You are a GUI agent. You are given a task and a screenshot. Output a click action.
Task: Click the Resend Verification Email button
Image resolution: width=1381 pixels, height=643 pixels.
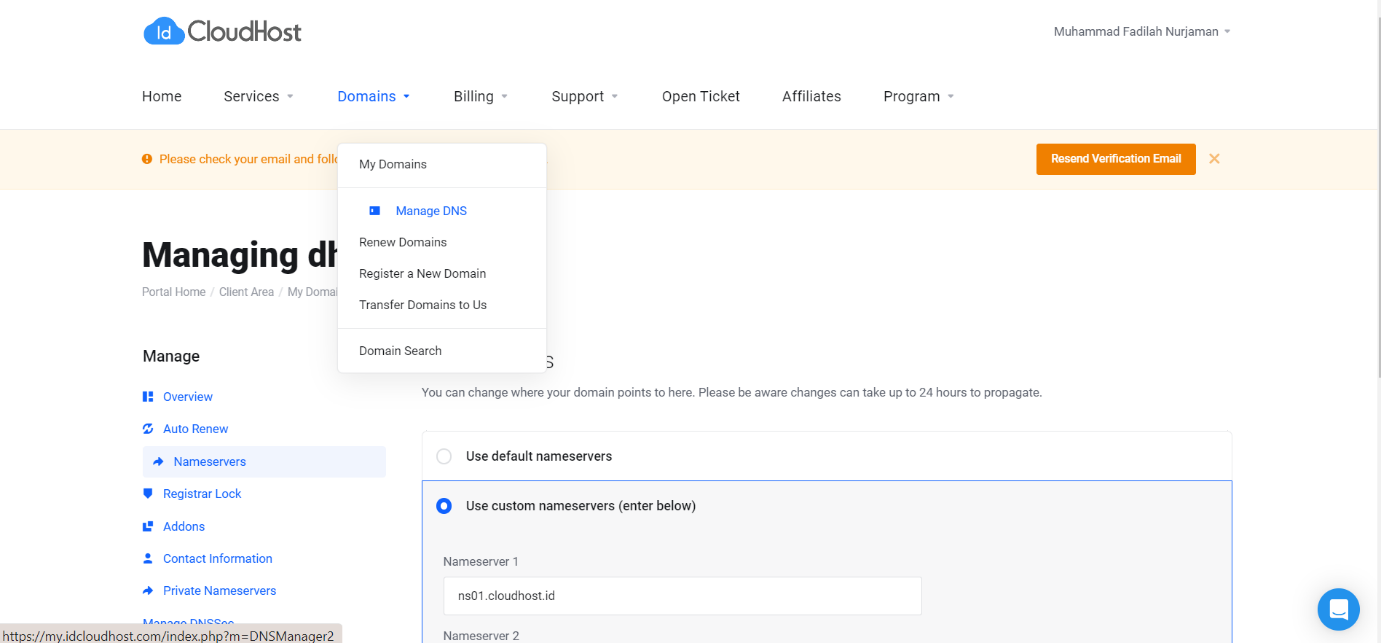click(x=1116, y=159)
